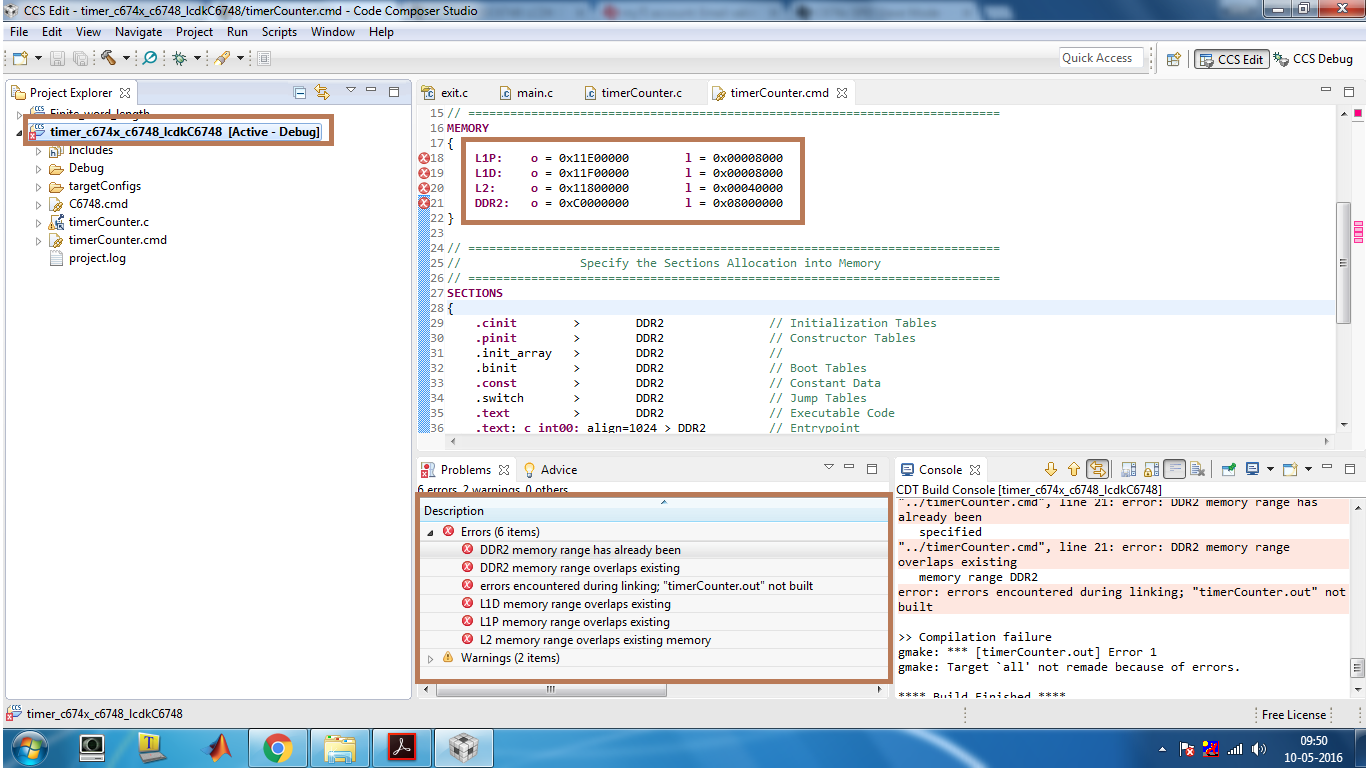1366x768 pixels.
Task: Toggle Link with Editor in Project Explorer
Action: click(x=322, y=92)
